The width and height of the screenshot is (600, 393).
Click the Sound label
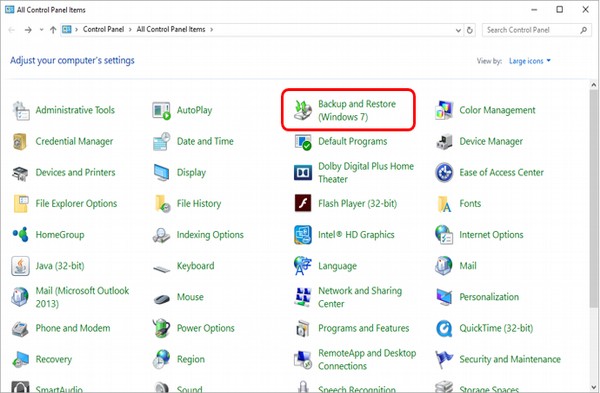(x=189, y=389)
